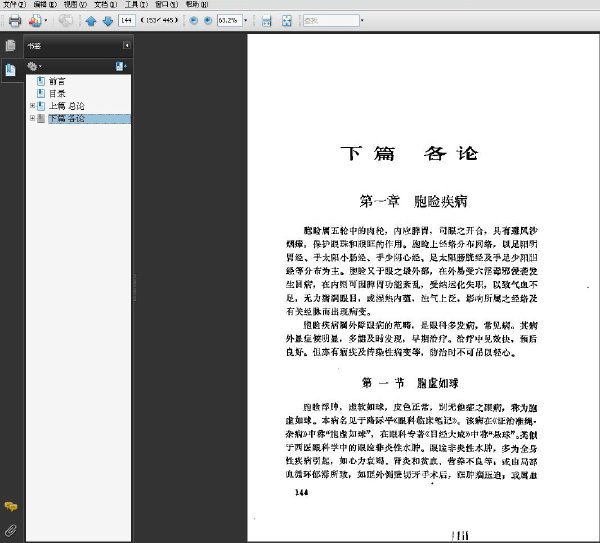
Task: Click the 前言 bookmark page icon
Action: pos(41,81)
